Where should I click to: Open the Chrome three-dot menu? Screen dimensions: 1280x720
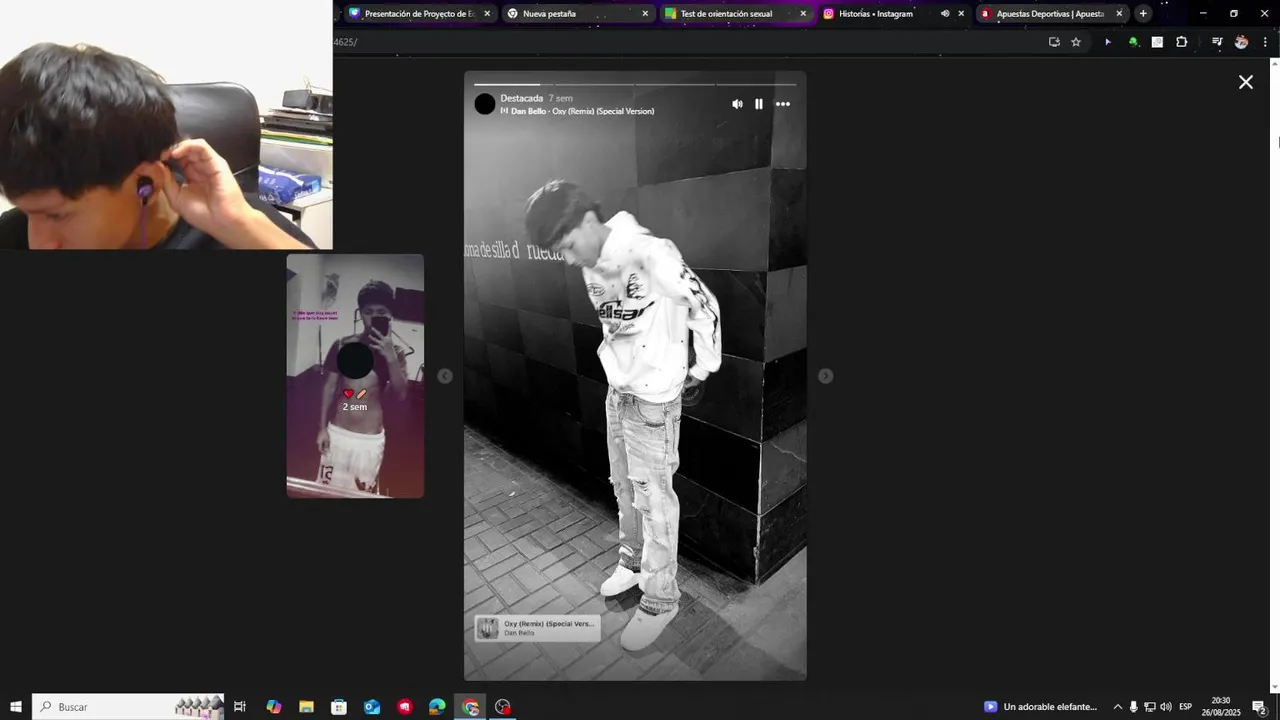(1265, 42)
